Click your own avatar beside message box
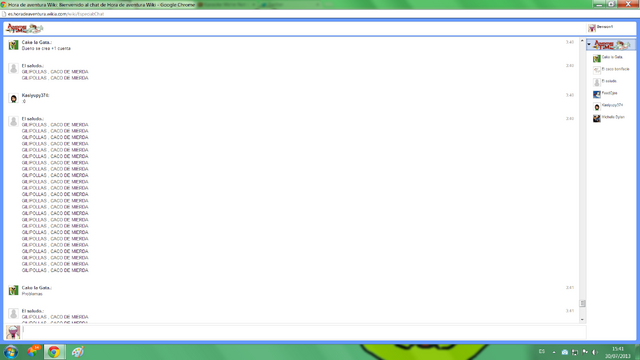Image resolution: width=640 pixels, height=360 pixels. [13, 332]
